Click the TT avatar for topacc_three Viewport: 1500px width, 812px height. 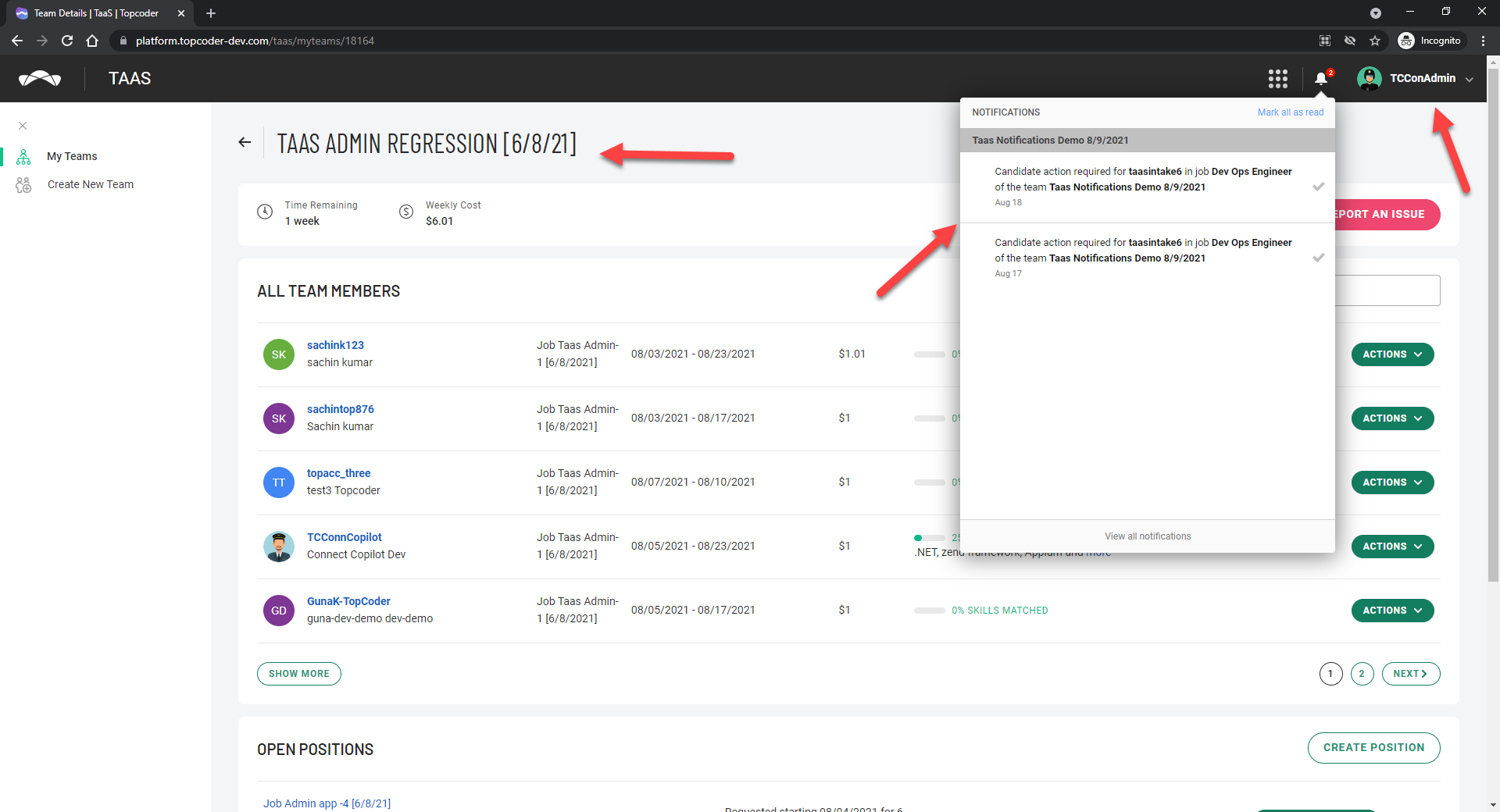pos(279,483)
